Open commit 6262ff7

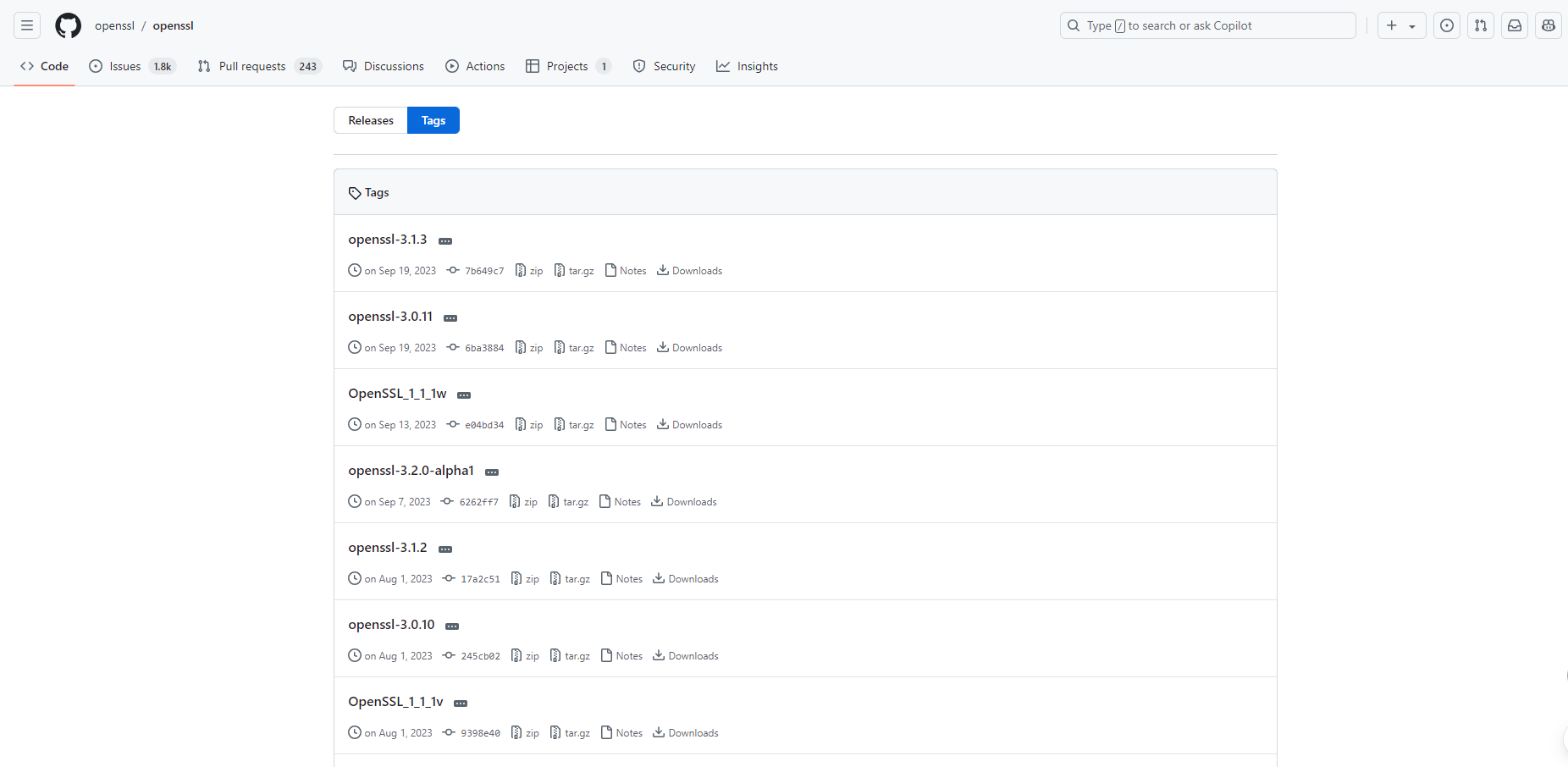click(x=470, y=502)
